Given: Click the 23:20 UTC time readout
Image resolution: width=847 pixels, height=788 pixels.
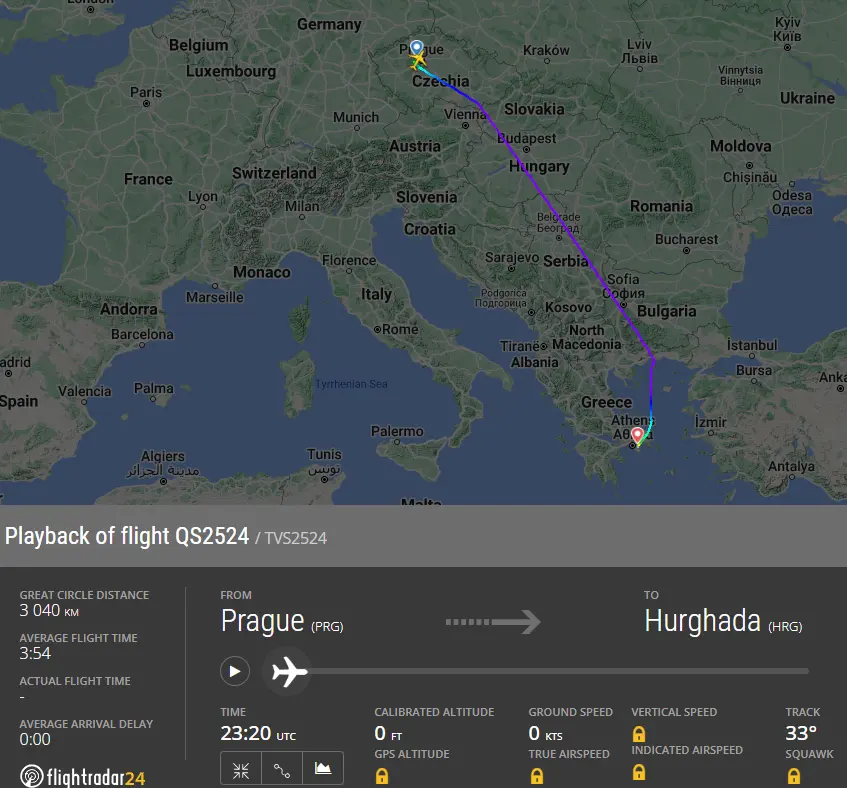Looking at the screenshot, I should [258, 733].
